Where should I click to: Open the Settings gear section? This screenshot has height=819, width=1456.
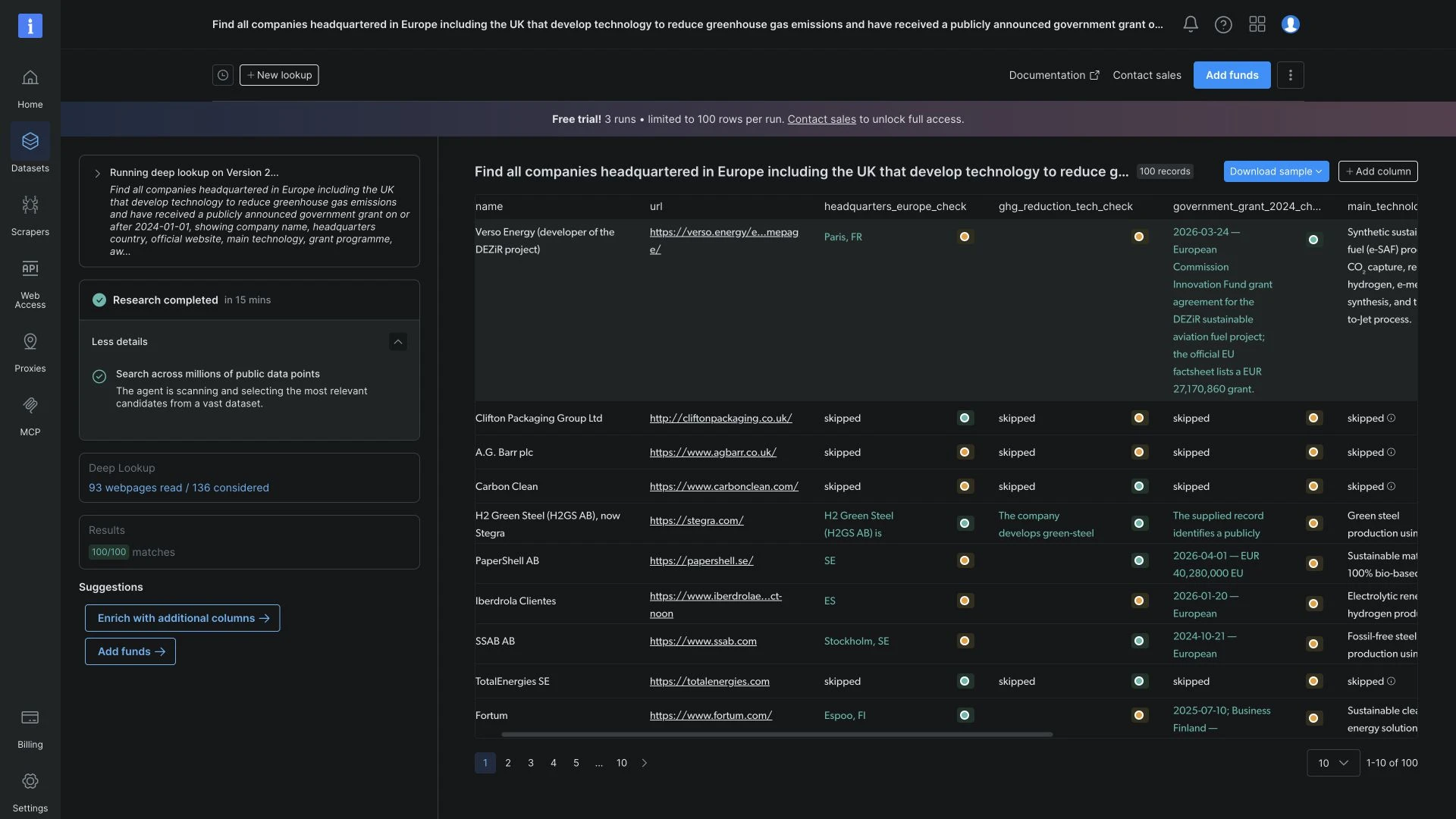(x=30, y=792)
